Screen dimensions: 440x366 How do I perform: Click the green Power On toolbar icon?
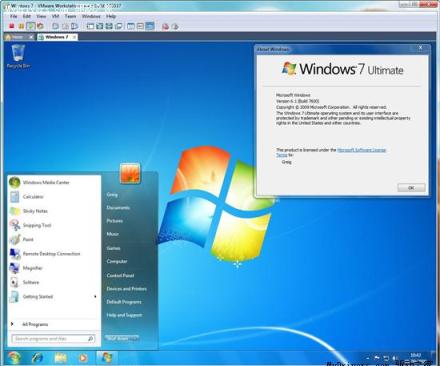pos(31,26)
